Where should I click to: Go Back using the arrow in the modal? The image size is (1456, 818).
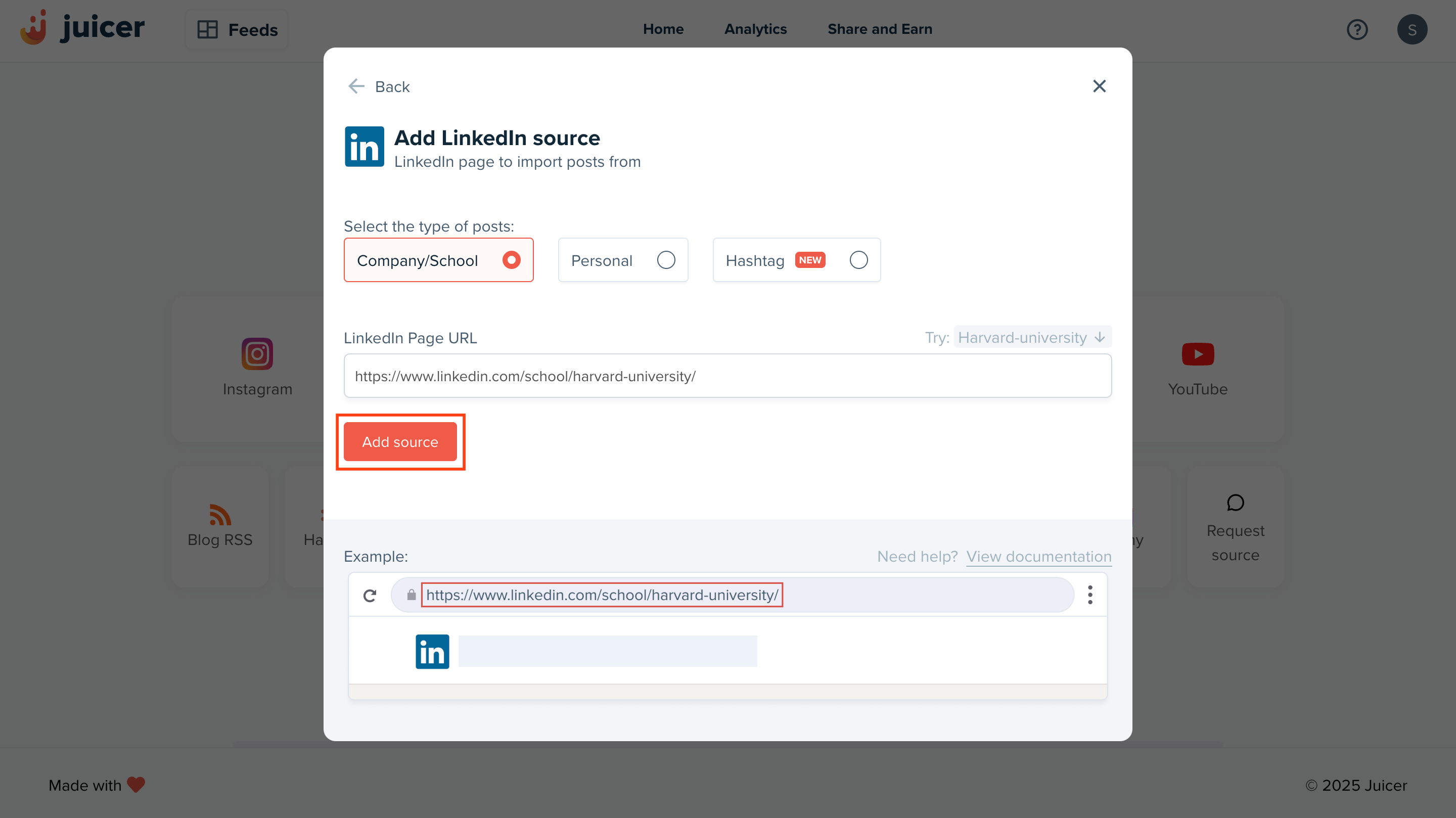tap(356, 86)
